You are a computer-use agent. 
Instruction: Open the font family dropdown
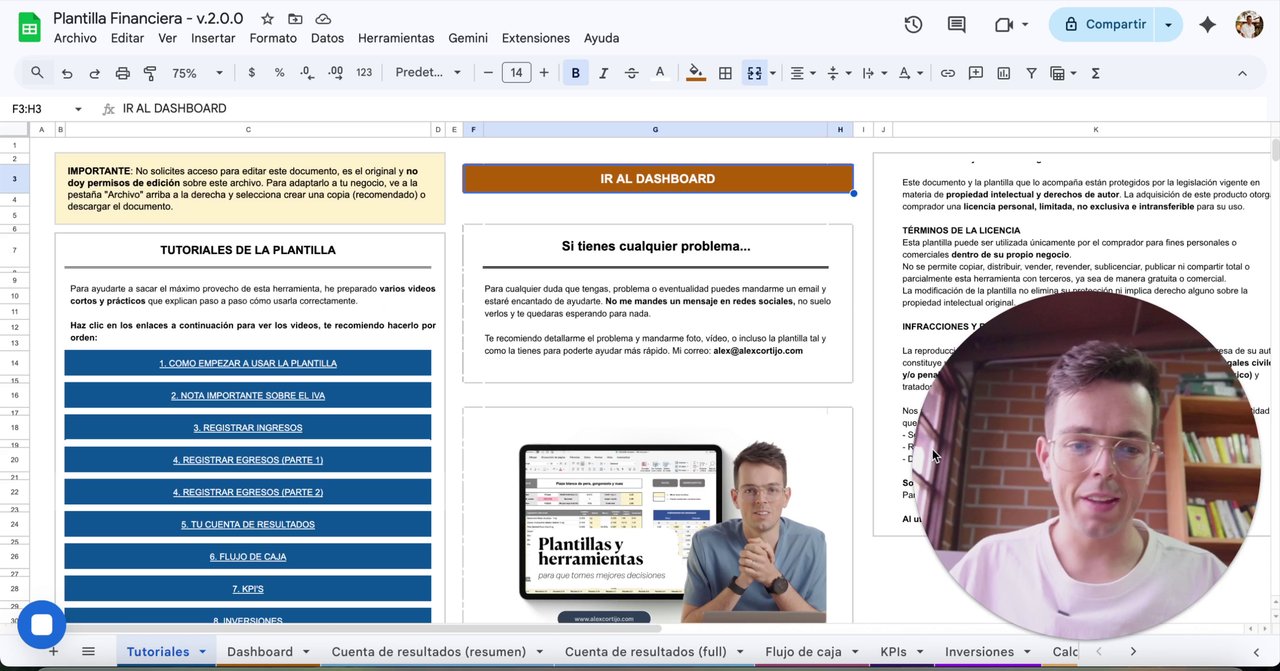(428, 73)
